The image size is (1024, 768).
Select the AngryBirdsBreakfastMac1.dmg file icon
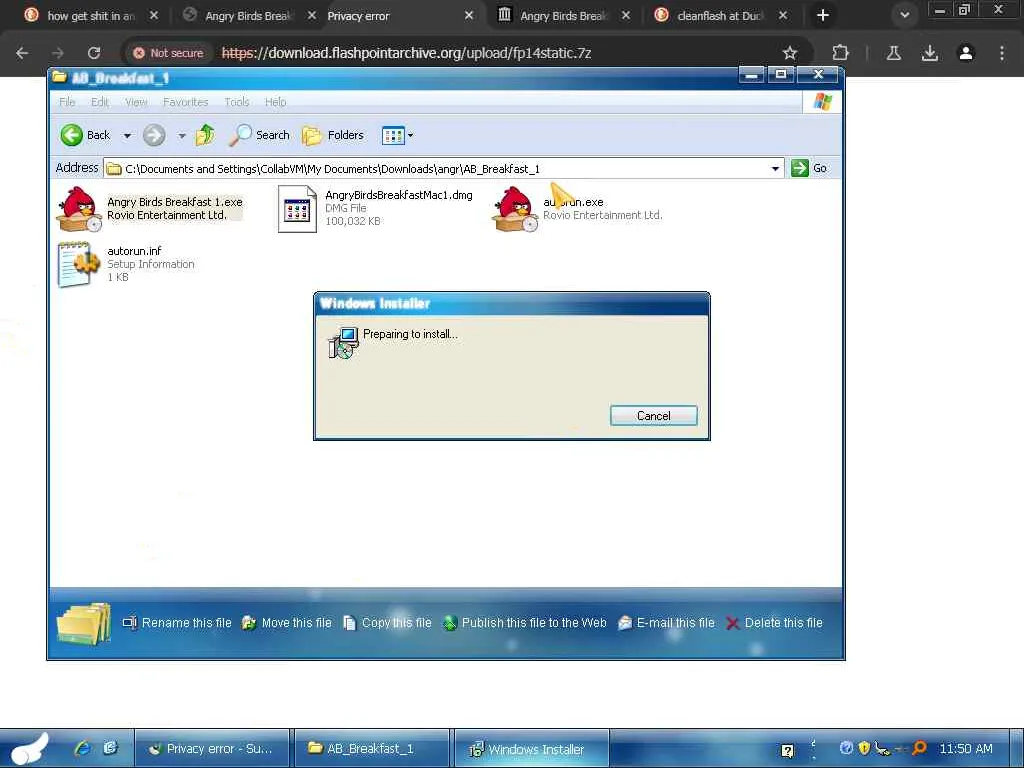297,208
